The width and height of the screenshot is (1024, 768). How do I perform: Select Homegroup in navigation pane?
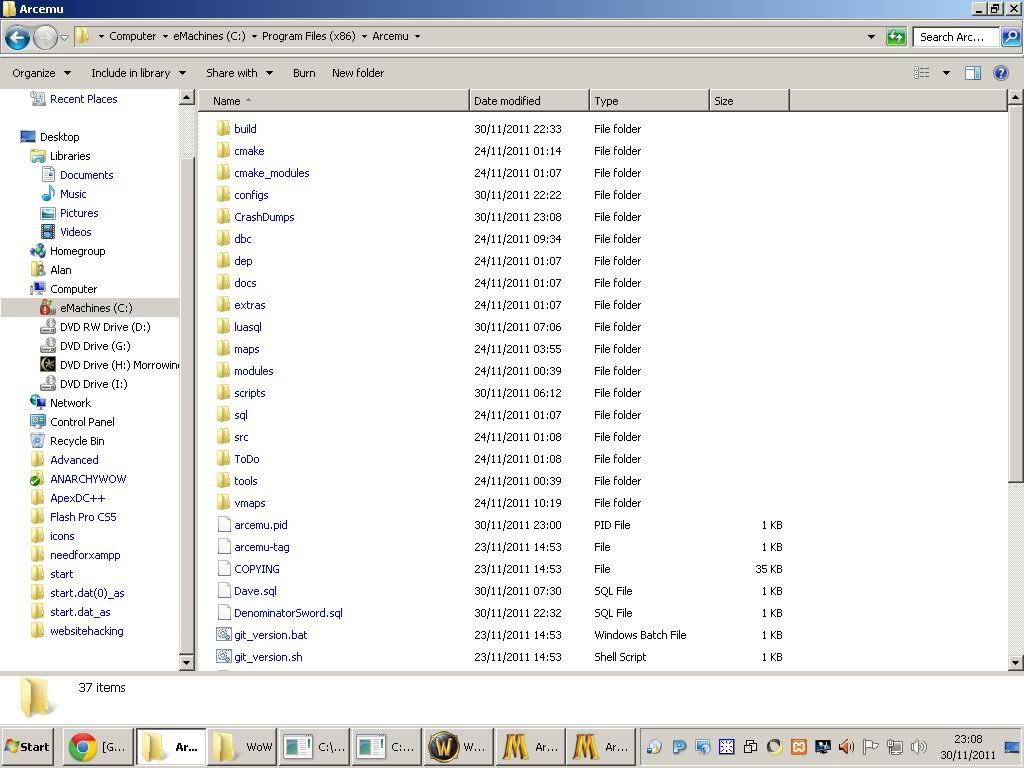[x=77, y=251]
